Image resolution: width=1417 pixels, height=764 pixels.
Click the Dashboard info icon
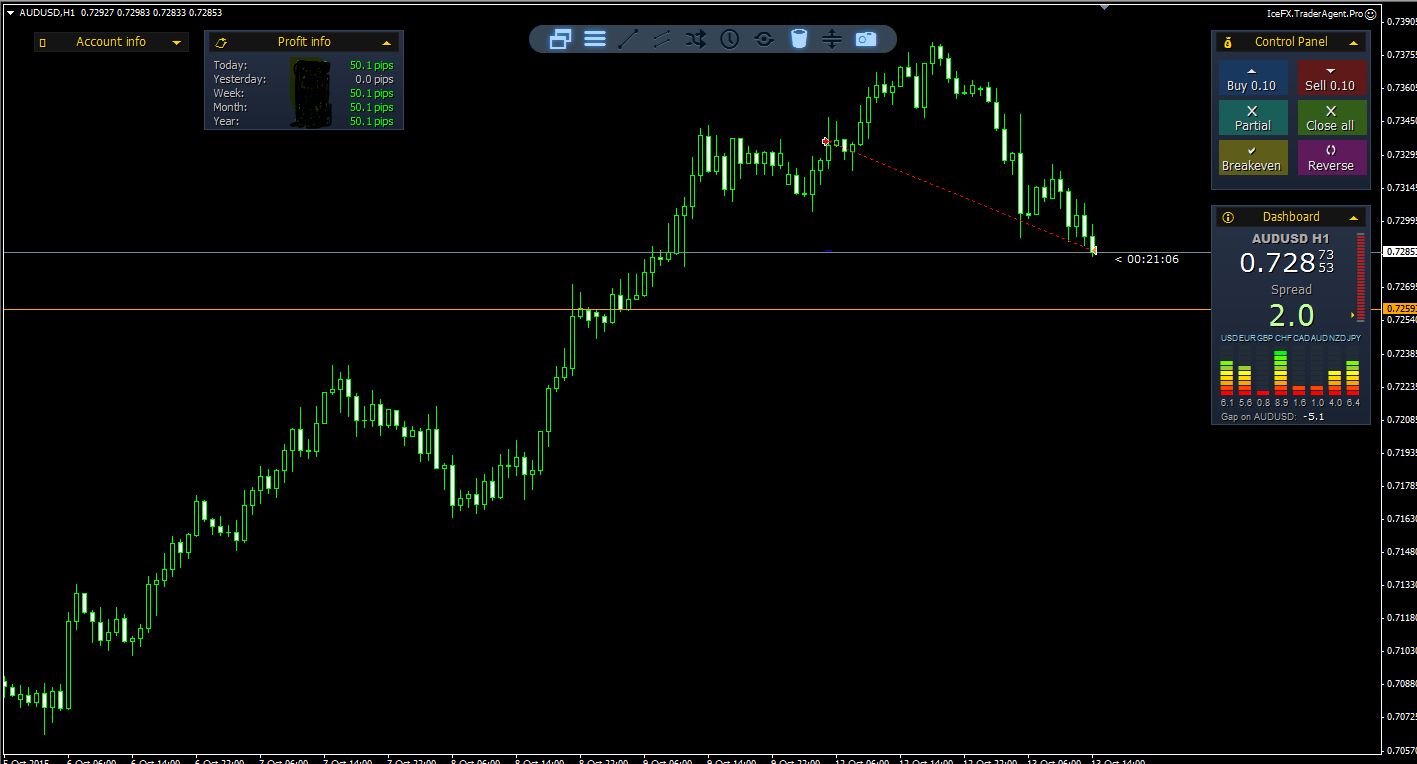tap(1228, 217)
